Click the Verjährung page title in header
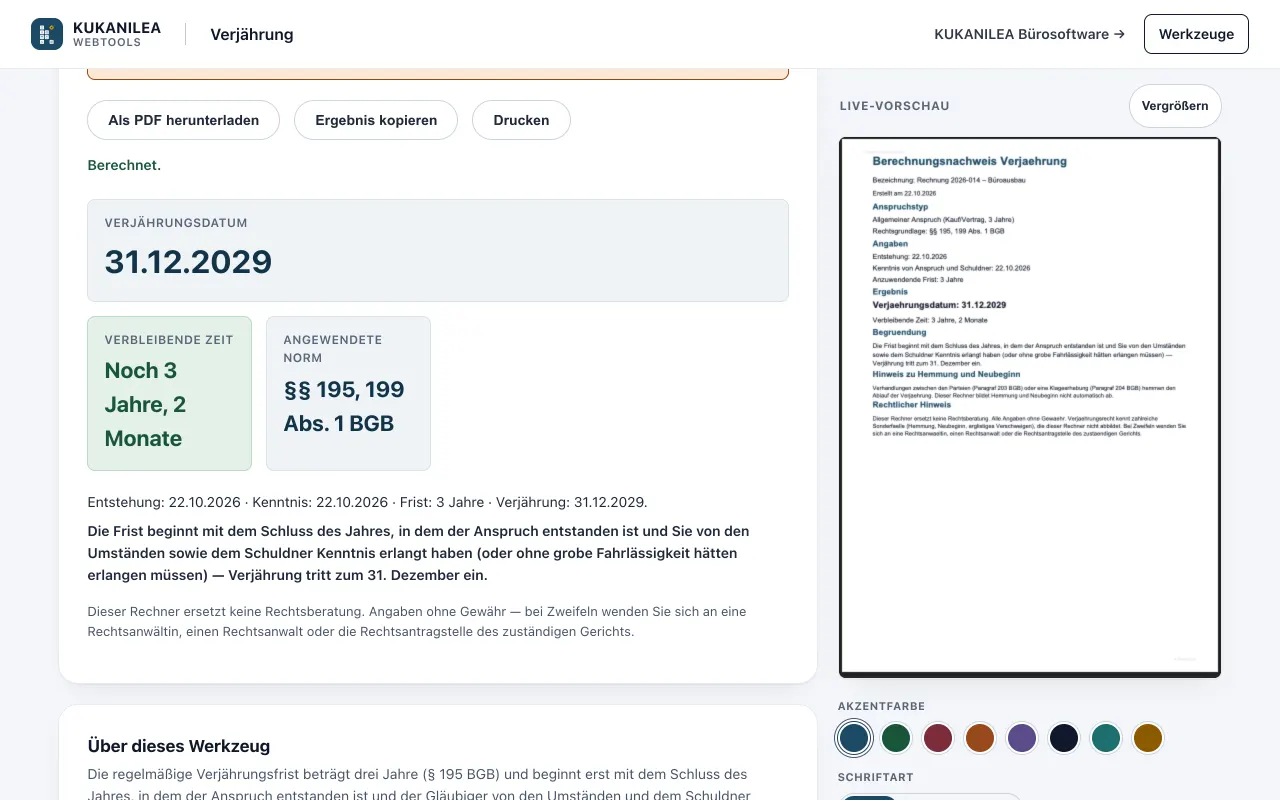This screenshot has width=1280, height=800. coord(252,34)
